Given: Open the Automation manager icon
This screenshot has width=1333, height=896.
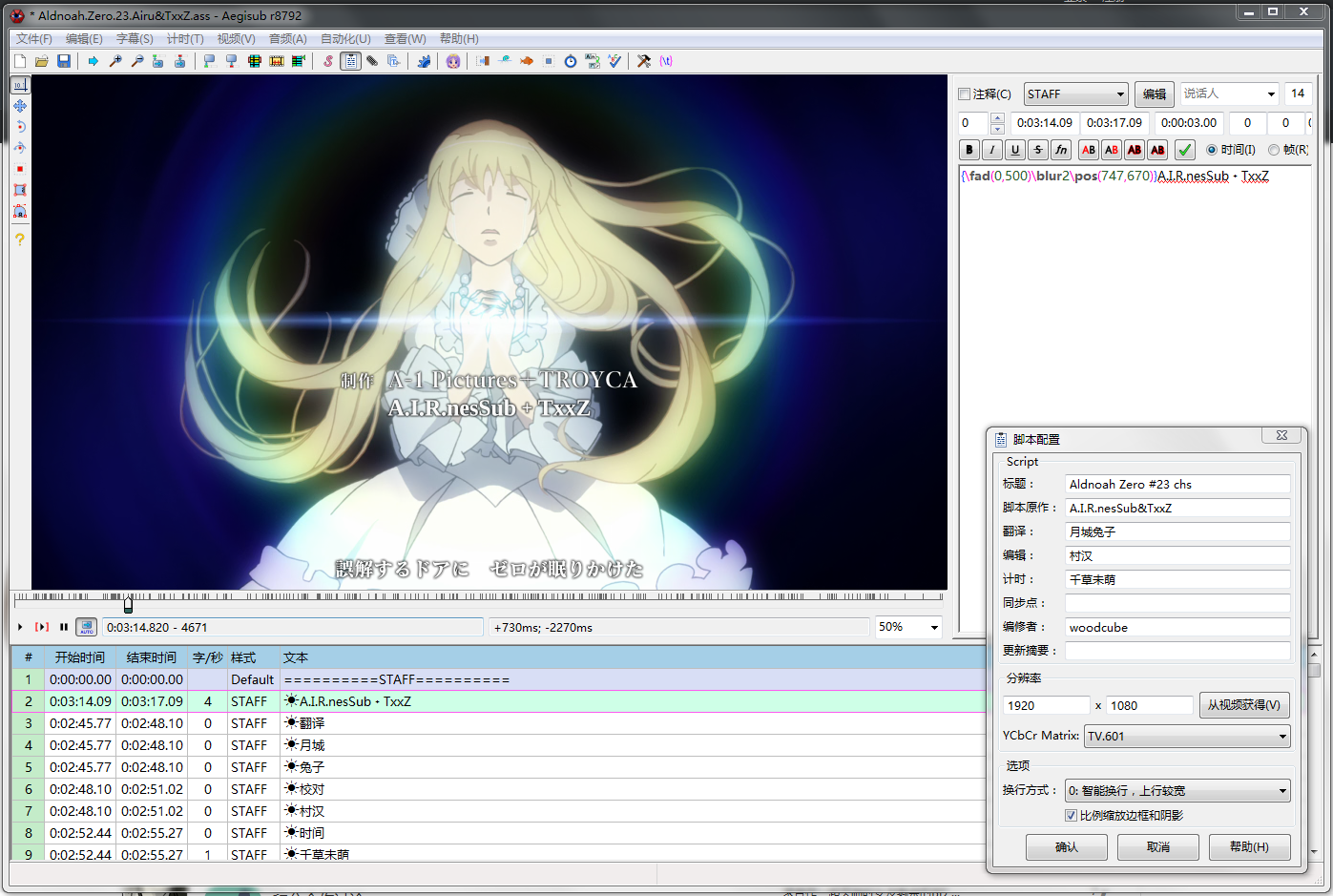Looking at the screenshot, I should coord(424,61).
